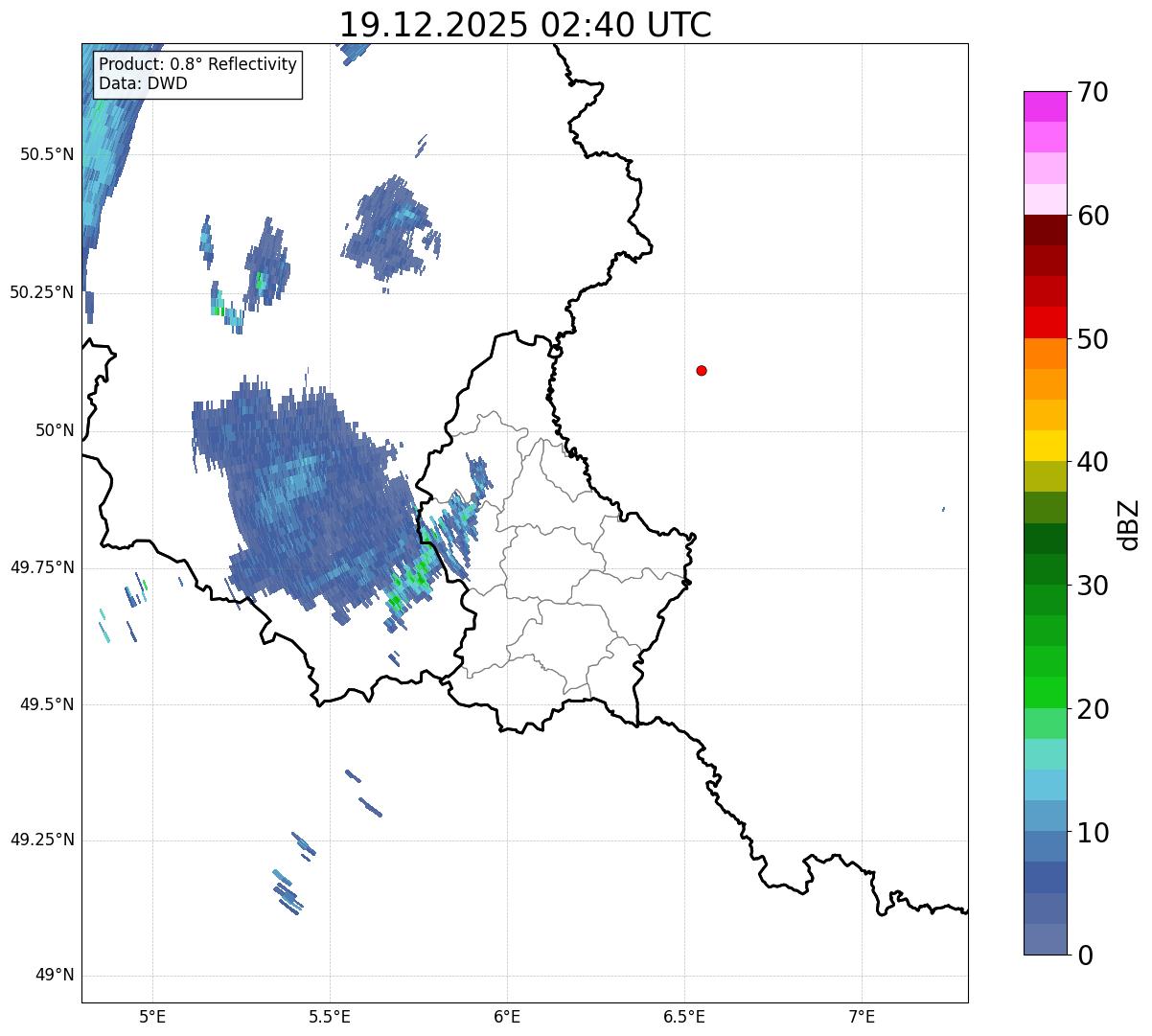Click the longitude label 7°E
This screenshot has height=1036, width=1152.
(x=862, y=1016)
